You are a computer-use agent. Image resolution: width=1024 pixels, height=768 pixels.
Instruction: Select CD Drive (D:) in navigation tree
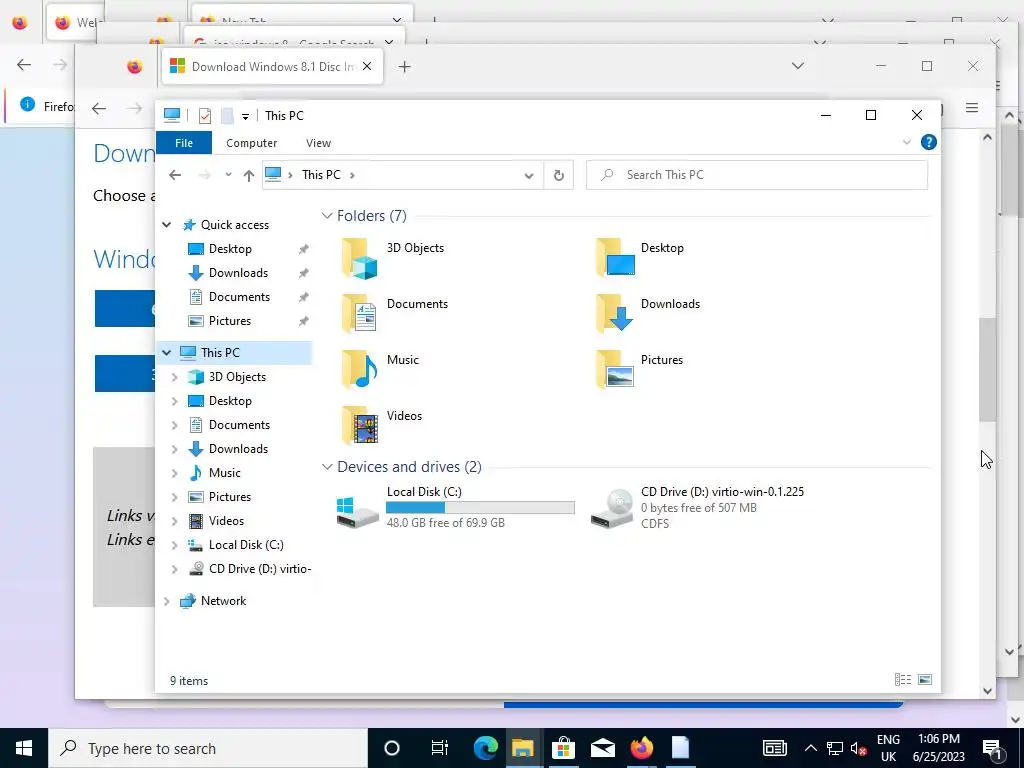coord(259,569)
